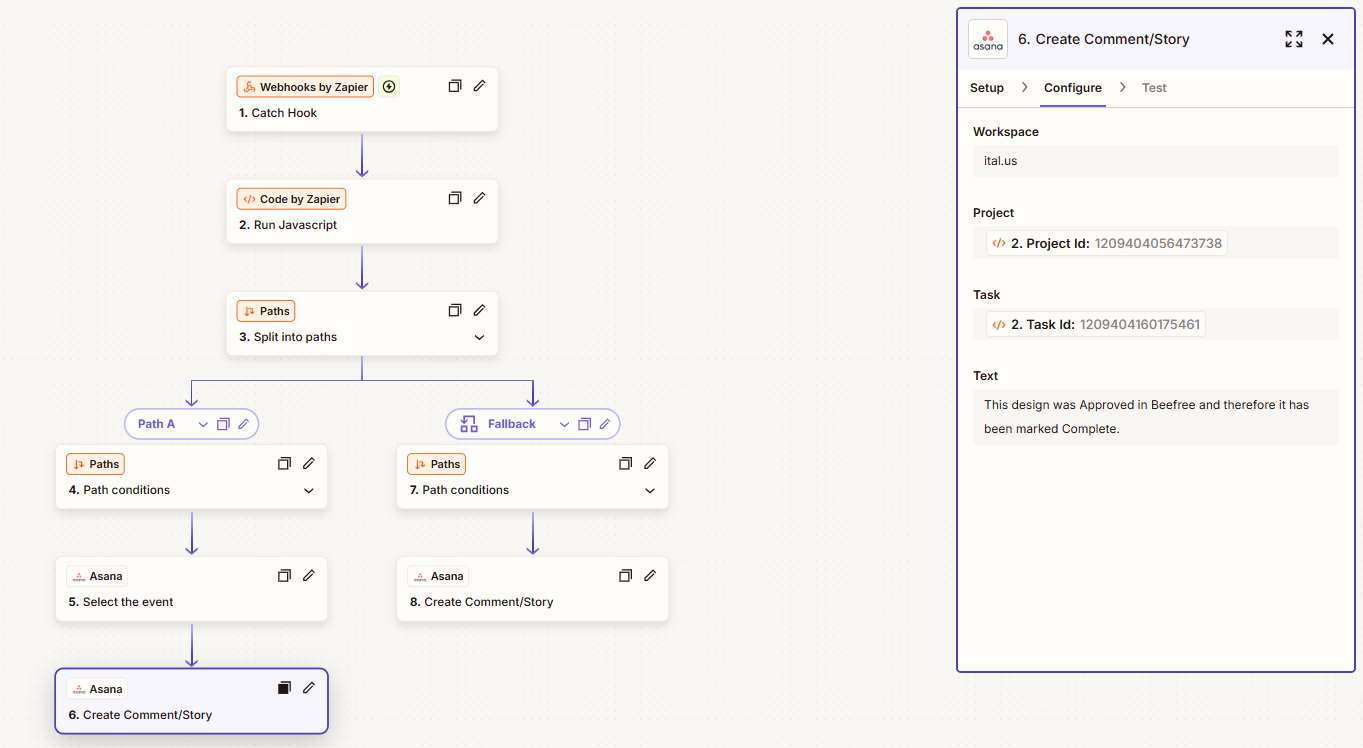Duplicate Path A using its copy icon
1363x748 pixels.
(x=223, y=424)
